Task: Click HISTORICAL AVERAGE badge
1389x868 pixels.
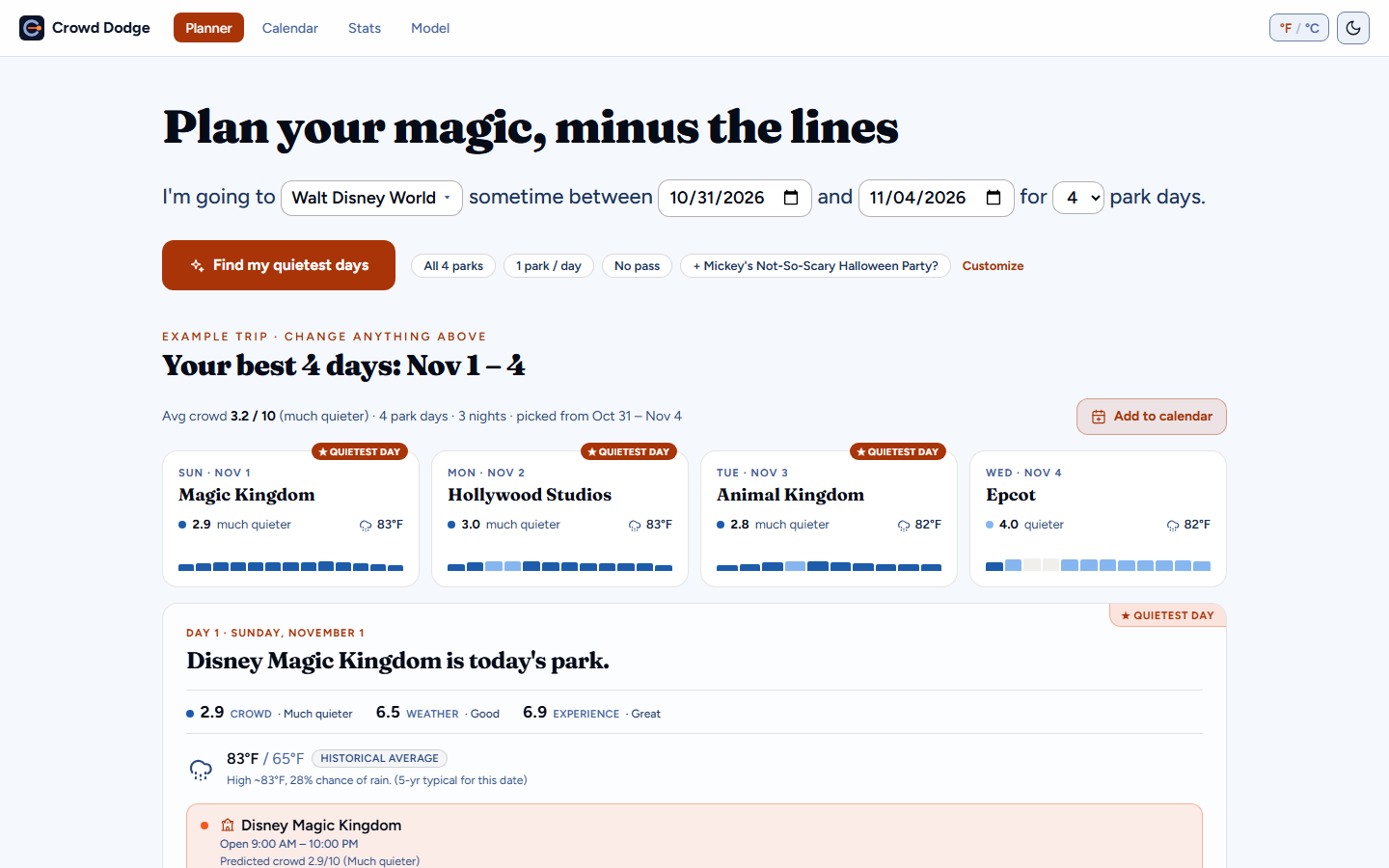Action: pos(379,759)
